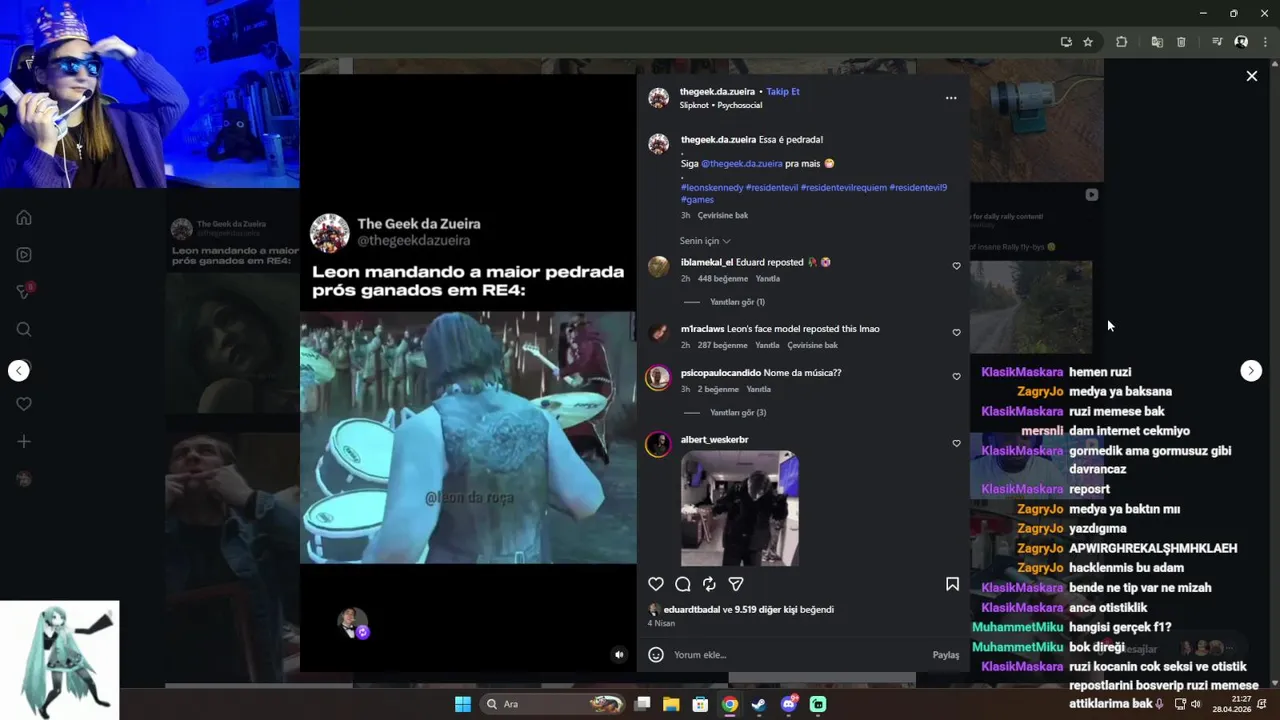
Task: Unmute the video with the speaker icon
Action: 619,655
